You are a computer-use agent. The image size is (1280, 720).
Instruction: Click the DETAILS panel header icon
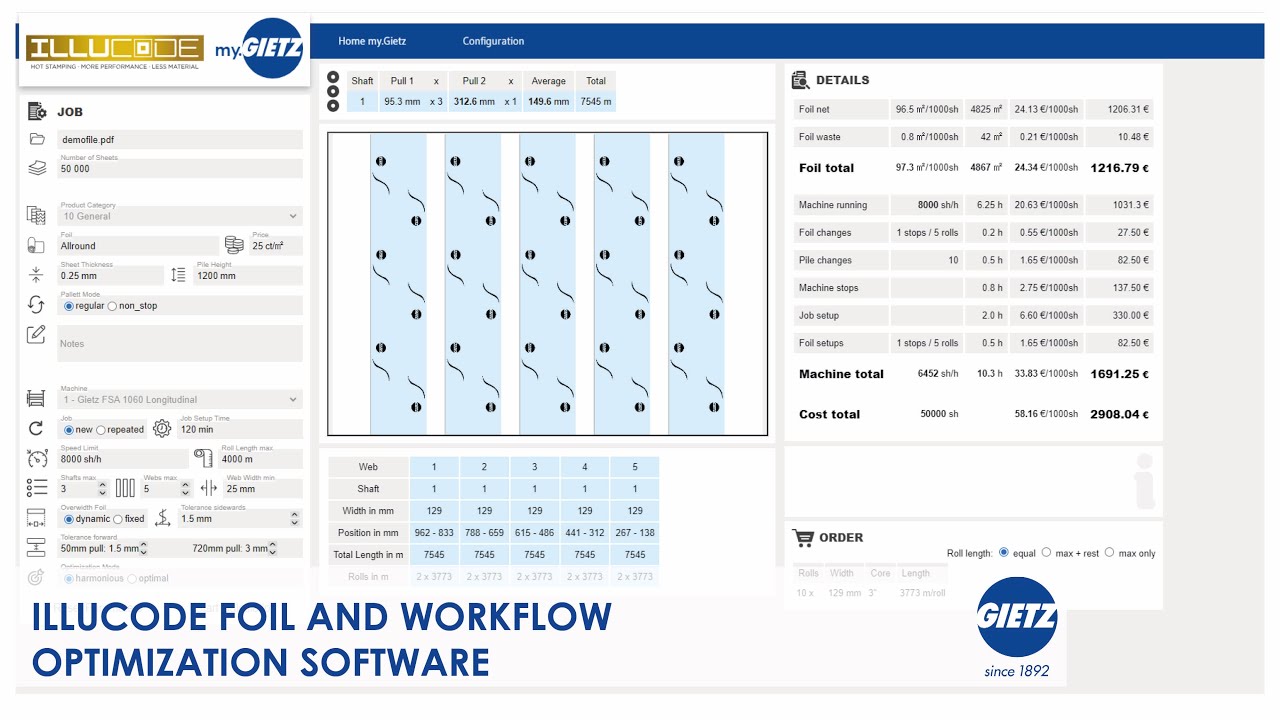(x=800, y=80)
